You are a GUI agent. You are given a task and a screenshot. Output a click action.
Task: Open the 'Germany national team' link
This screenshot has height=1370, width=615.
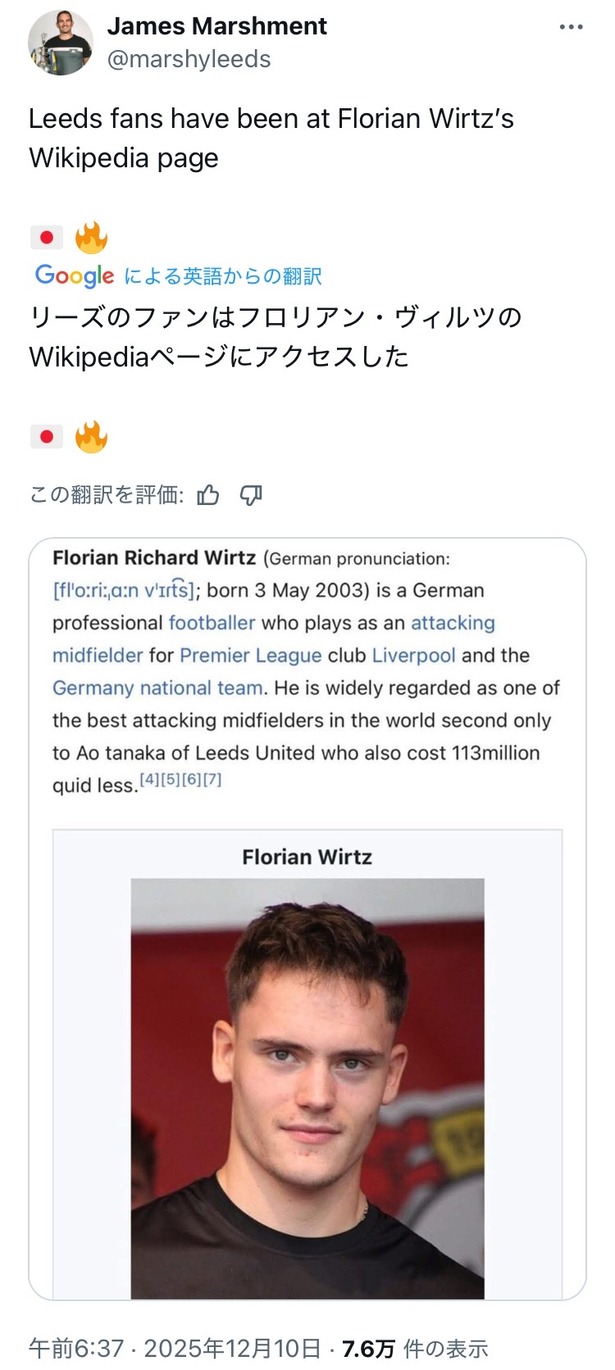tap(158, 688)
